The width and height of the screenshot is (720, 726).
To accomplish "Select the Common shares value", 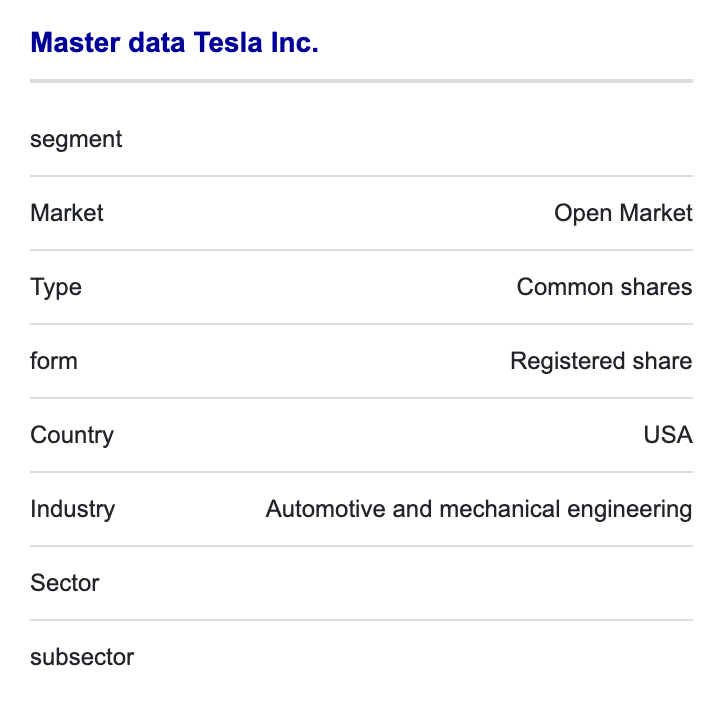I will point(604,287).
